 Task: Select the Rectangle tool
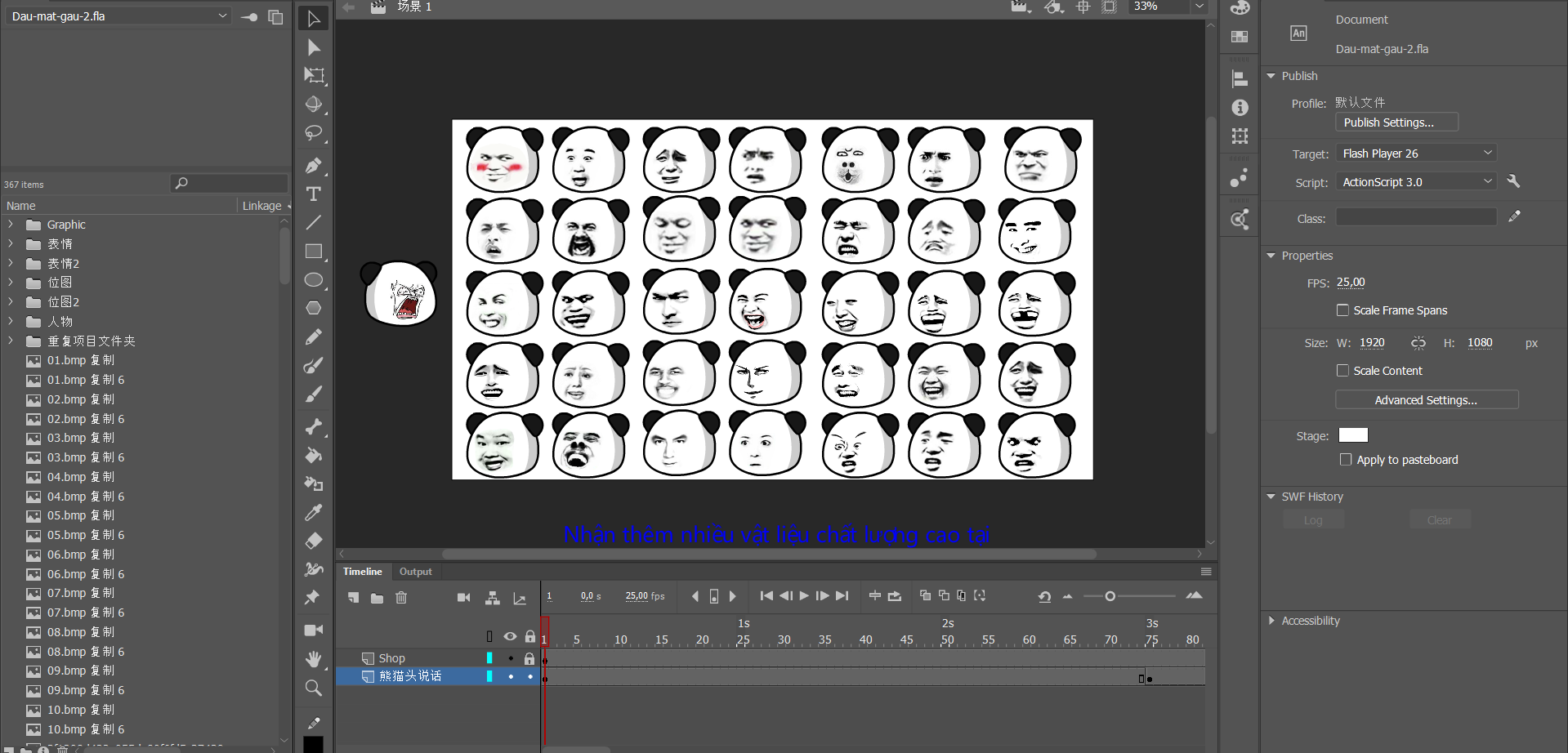coord(313,252)
